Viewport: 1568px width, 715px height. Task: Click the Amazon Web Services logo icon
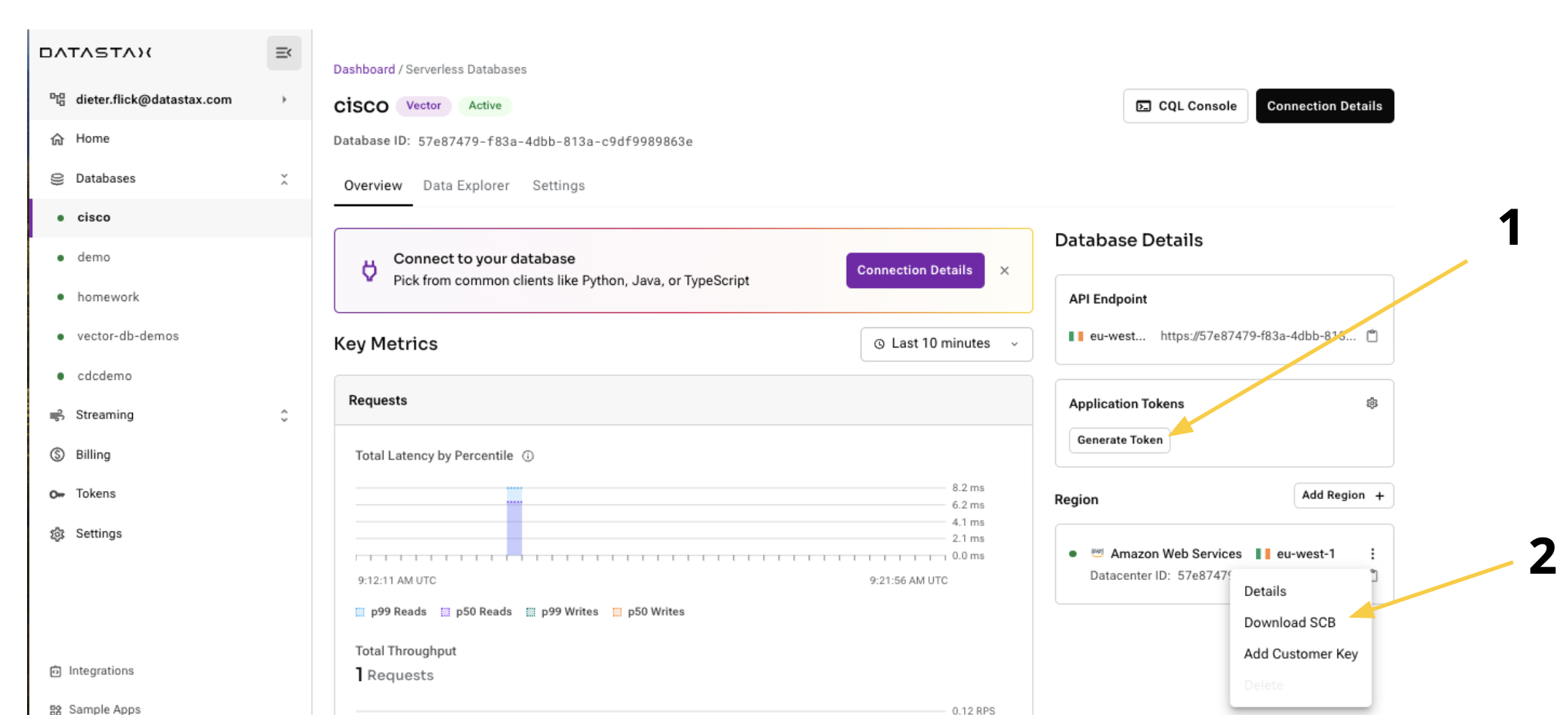tap(1097, 553)
